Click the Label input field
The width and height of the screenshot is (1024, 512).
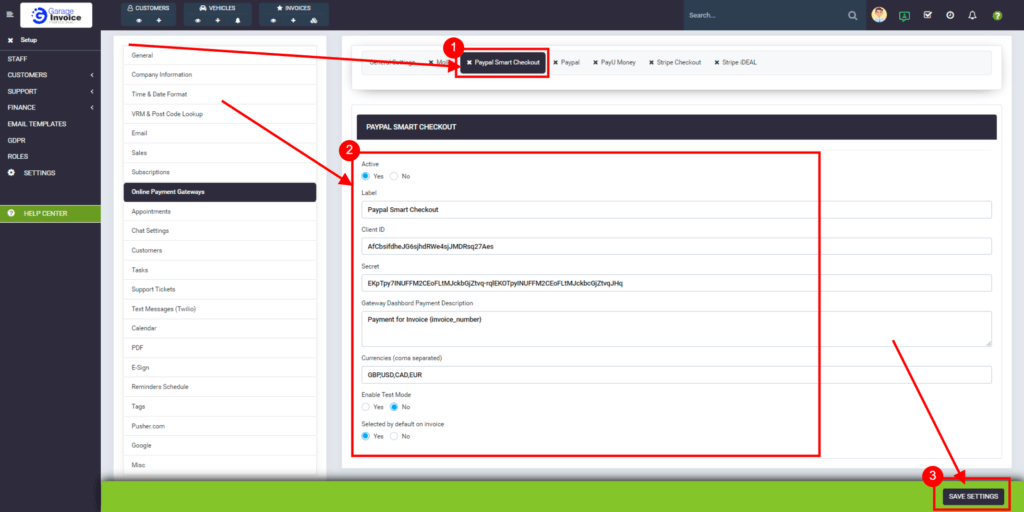point(677,210)
